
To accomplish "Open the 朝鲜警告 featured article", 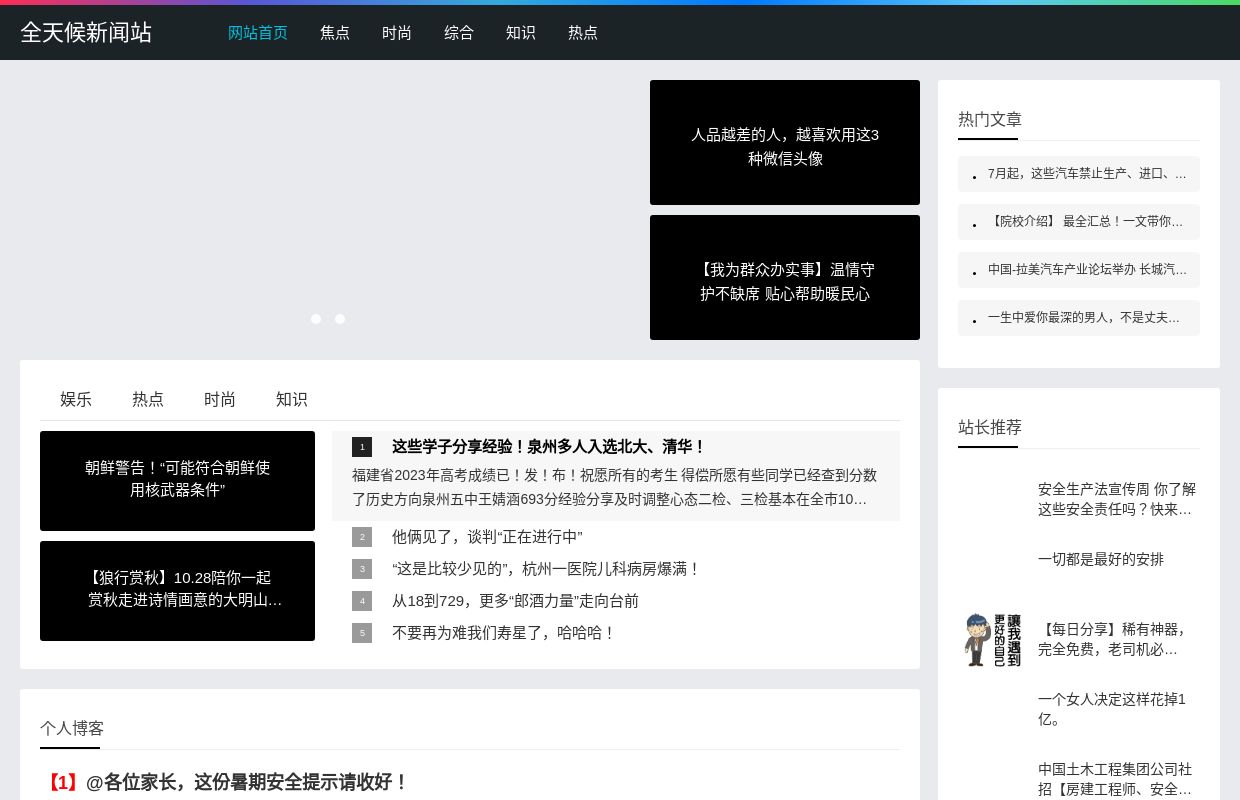I will coord(177,480).
